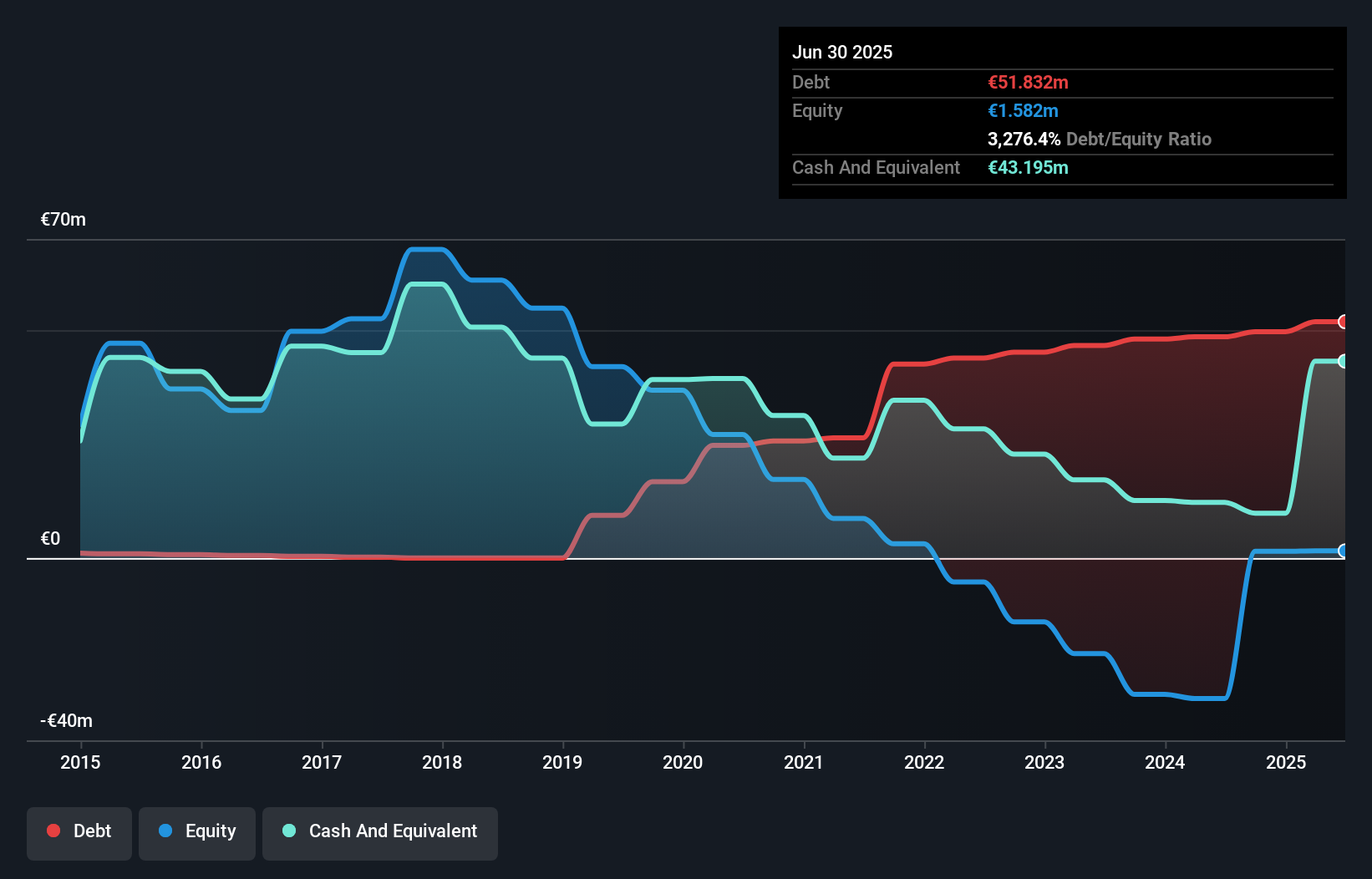Click the red Debt legend dot
Image resolution: width=1372 pixels, height=879 pixels.
[x=53, y=831]
